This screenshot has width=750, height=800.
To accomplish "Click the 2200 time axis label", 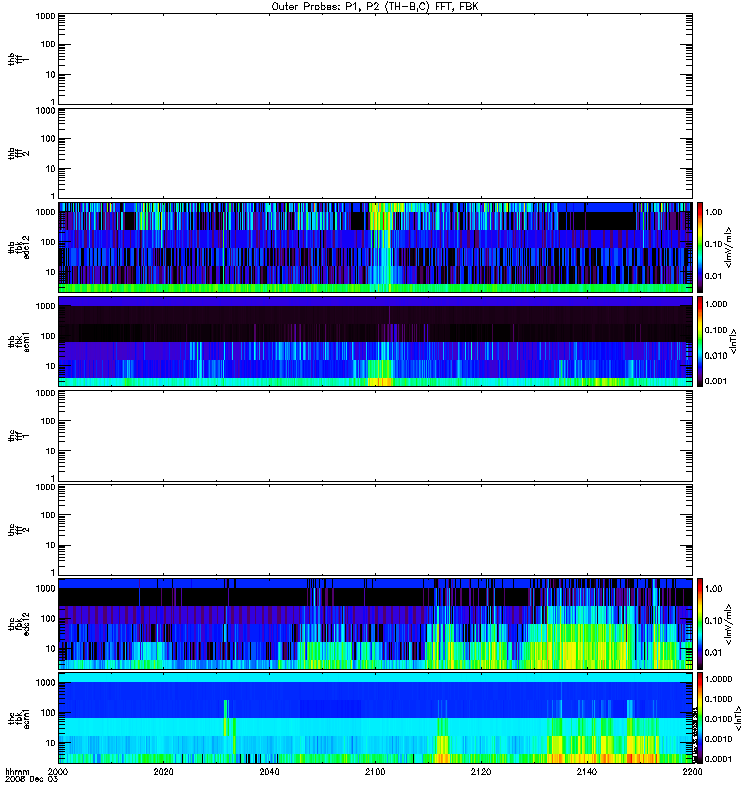I will tap(692, 772).
